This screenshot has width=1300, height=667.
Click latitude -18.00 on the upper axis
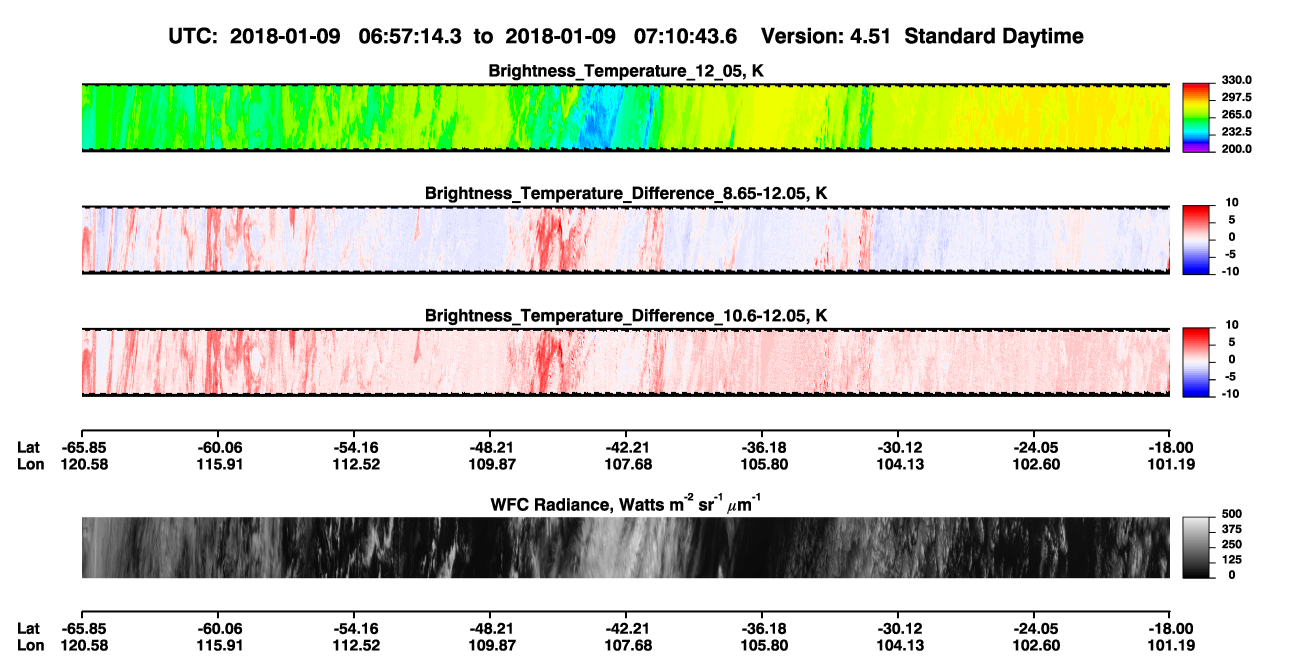point(1170,448)
